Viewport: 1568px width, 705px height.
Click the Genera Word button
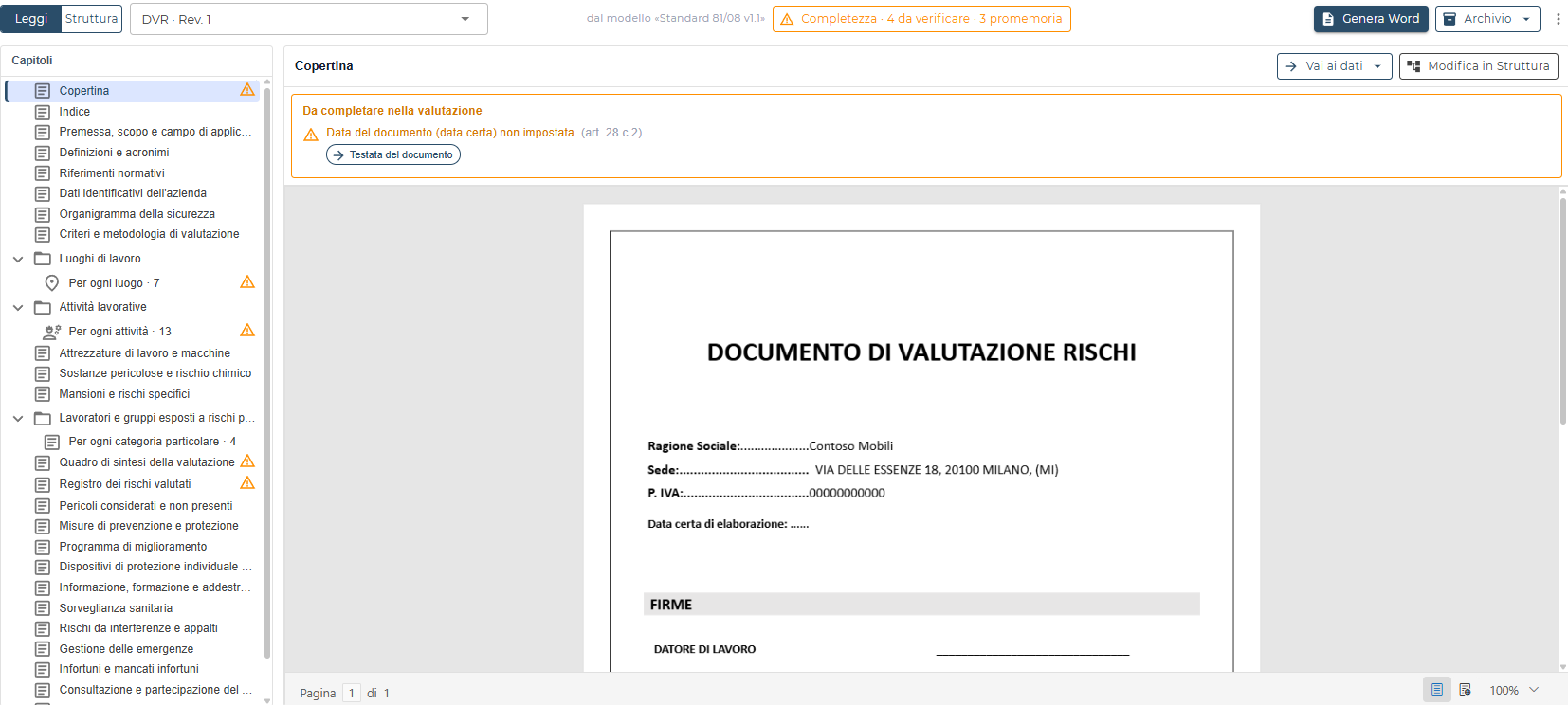click(x=1371, y=19)
